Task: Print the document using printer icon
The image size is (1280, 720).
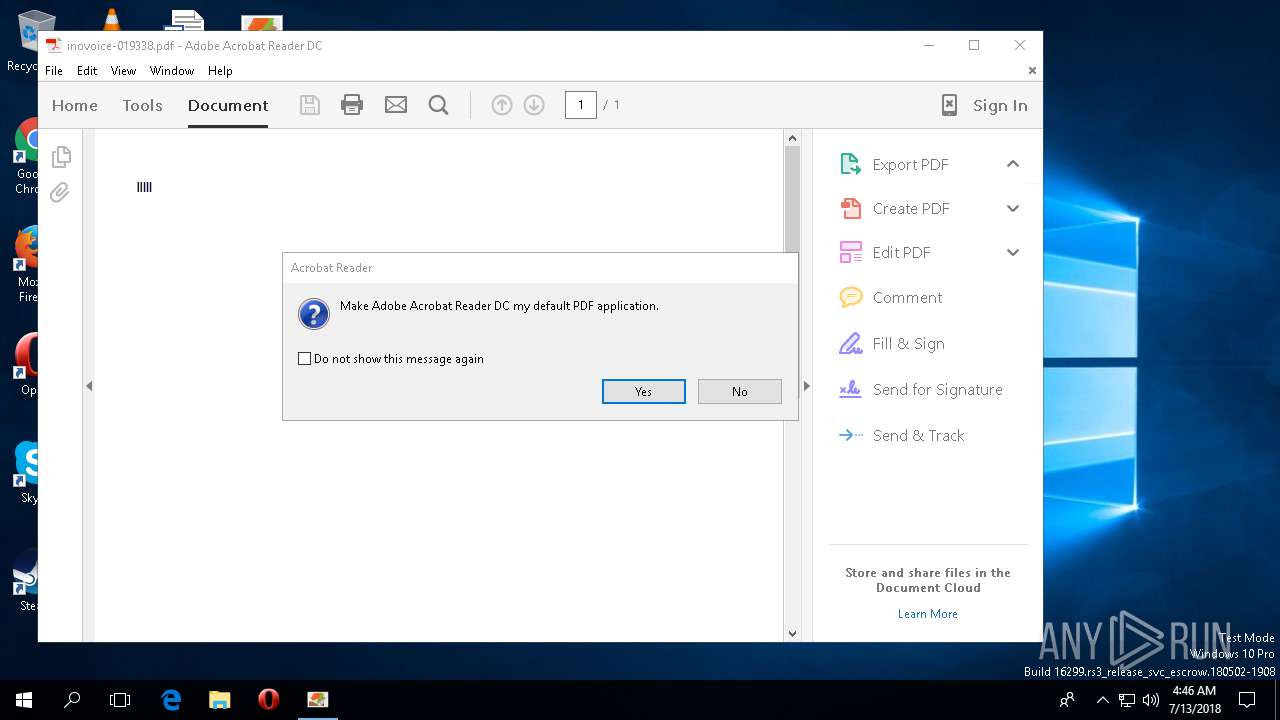Action: pyautogui.click(x=352, y=105)
